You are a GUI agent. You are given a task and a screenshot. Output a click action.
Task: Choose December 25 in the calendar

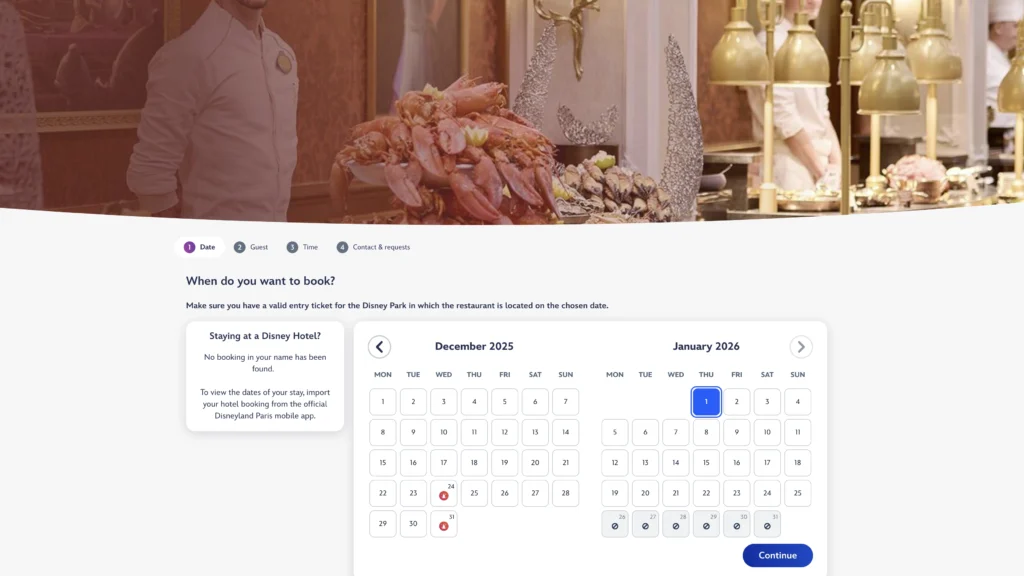(x=474, y=493)
